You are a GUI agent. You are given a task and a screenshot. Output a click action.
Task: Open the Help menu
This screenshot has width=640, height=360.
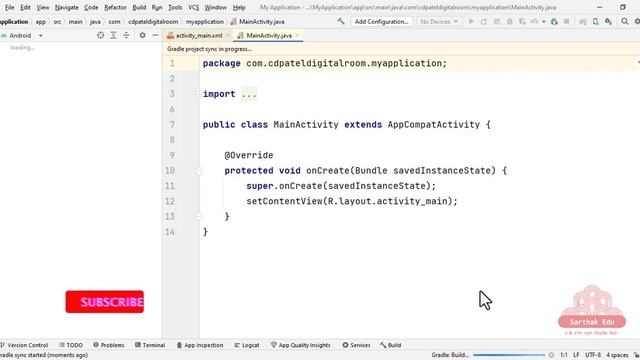239,7
